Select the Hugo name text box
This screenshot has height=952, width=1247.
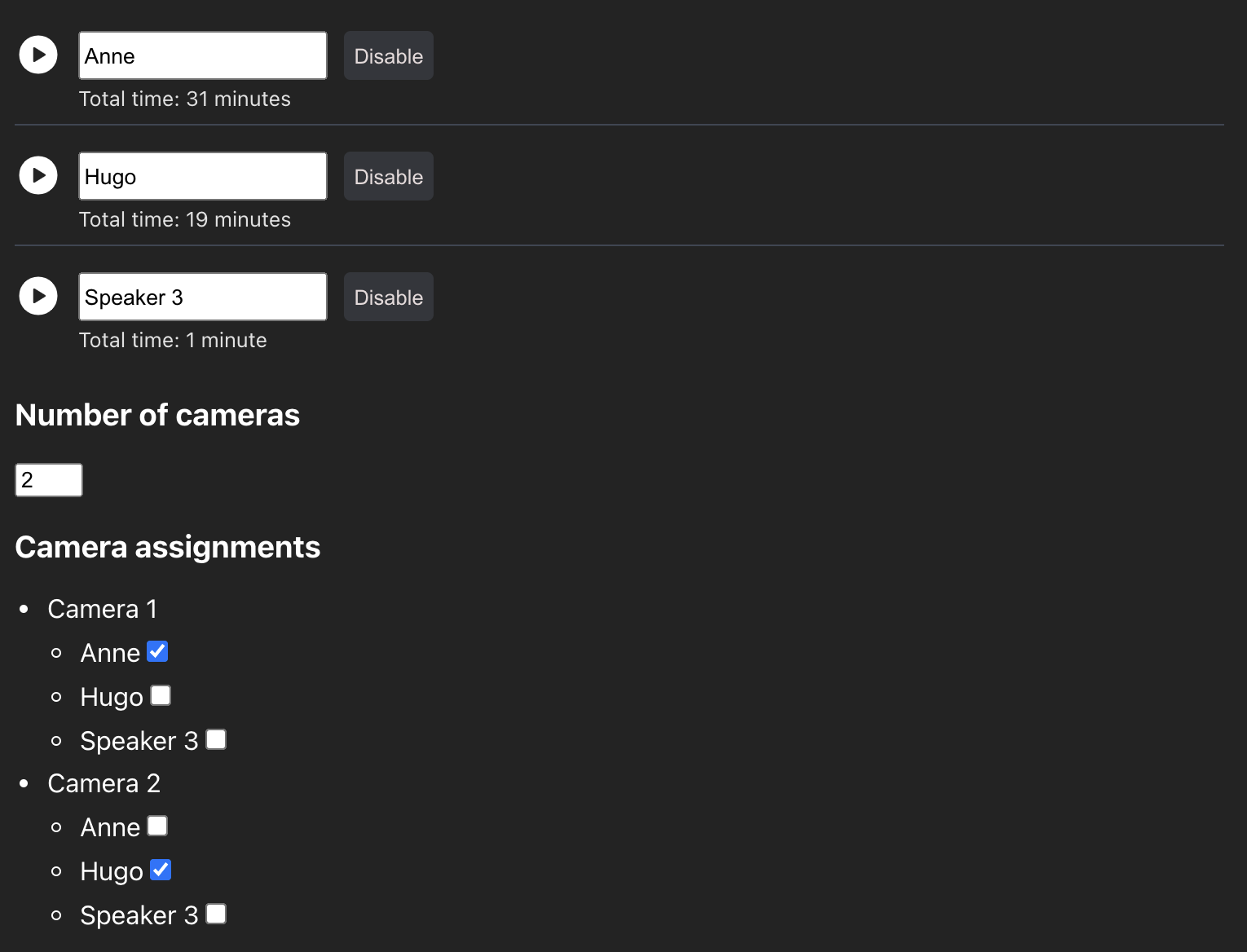[202, 175]
